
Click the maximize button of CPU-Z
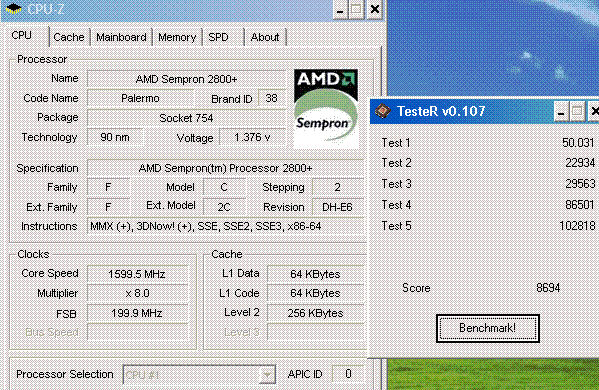tap(356, 9)
